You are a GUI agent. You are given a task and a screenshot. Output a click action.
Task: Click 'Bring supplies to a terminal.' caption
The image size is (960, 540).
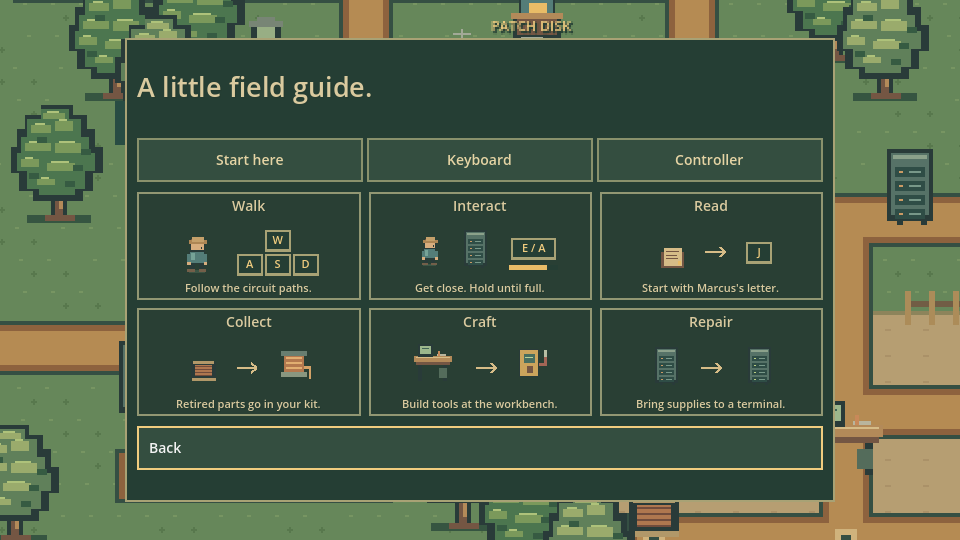tap(710, 404)
